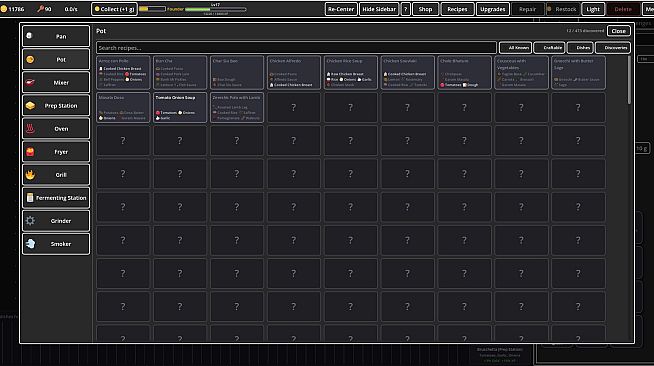Switch to Light theme
This screenshot has height=366, width=654.
pyautogui.click(x=593, y=9)
